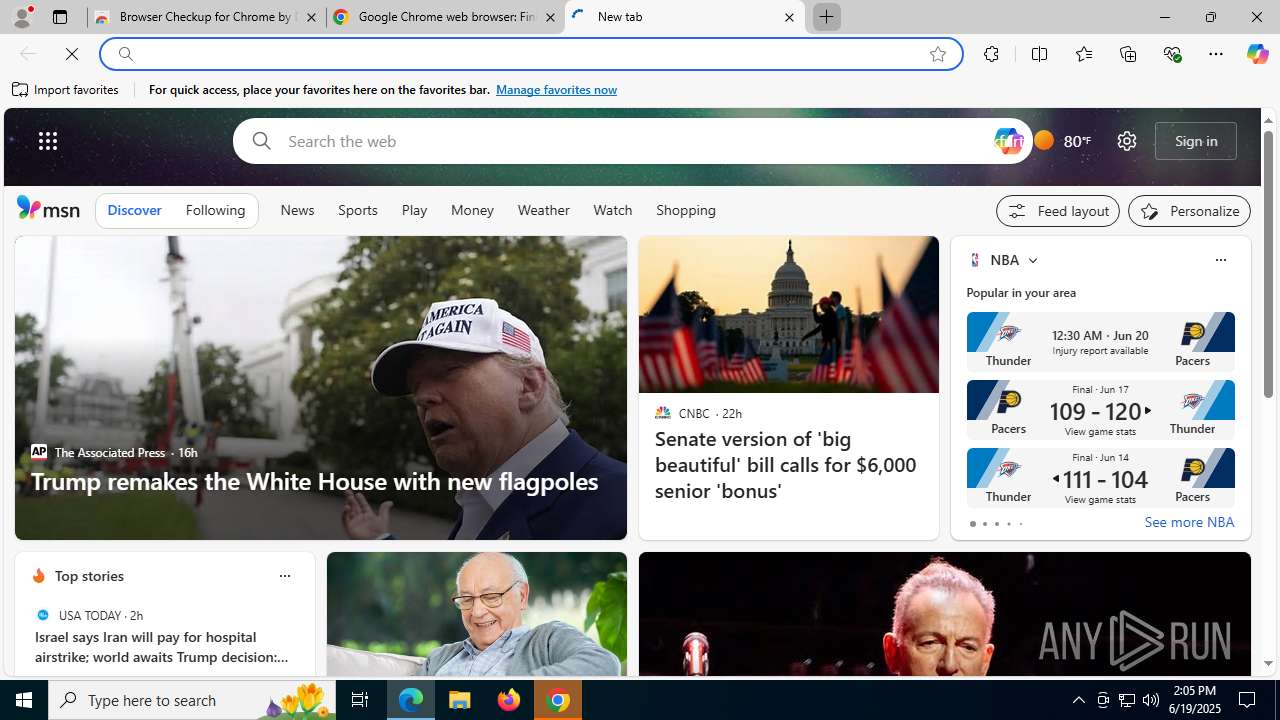
Task: Open Extensions icon in toolbar
Action: click(x=991, y=54)
